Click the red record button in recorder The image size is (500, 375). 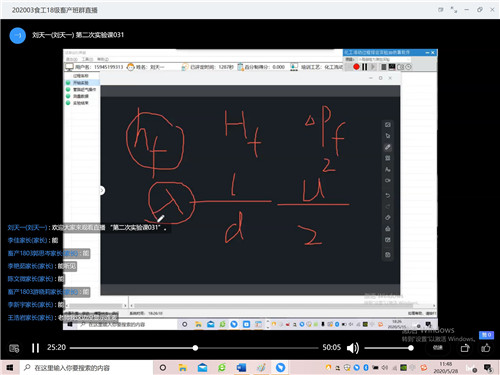pyautogui.click(x=356, y=67)
